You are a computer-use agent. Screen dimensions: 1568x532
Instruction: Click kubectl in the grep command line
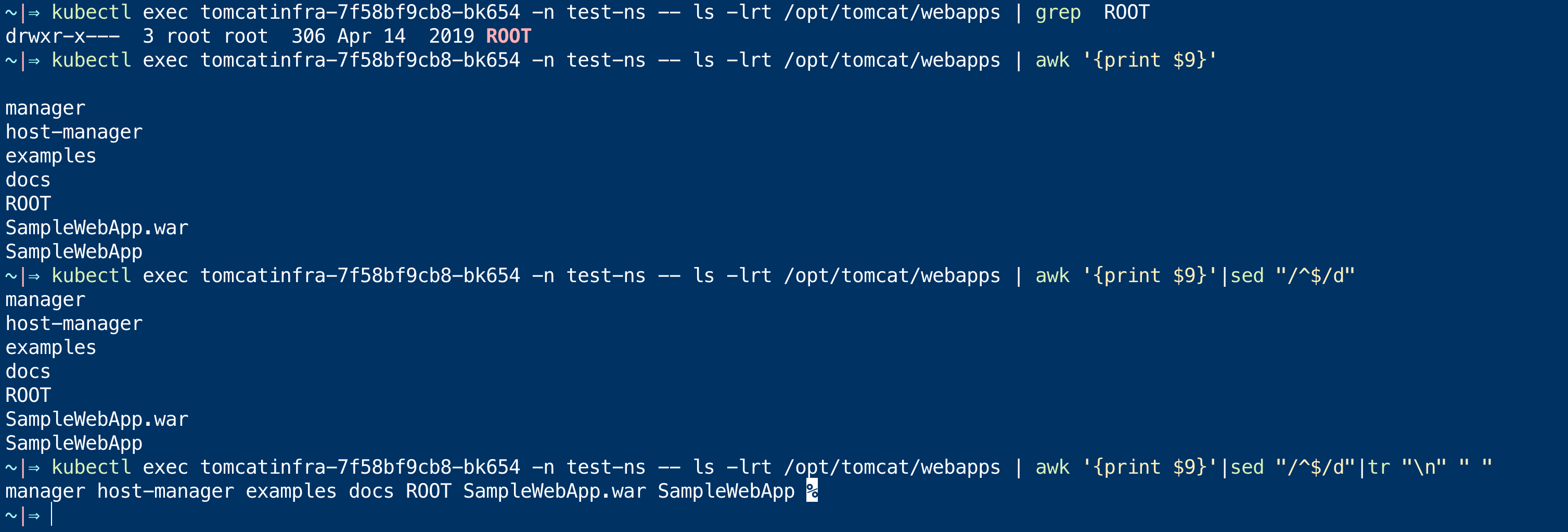92,12
